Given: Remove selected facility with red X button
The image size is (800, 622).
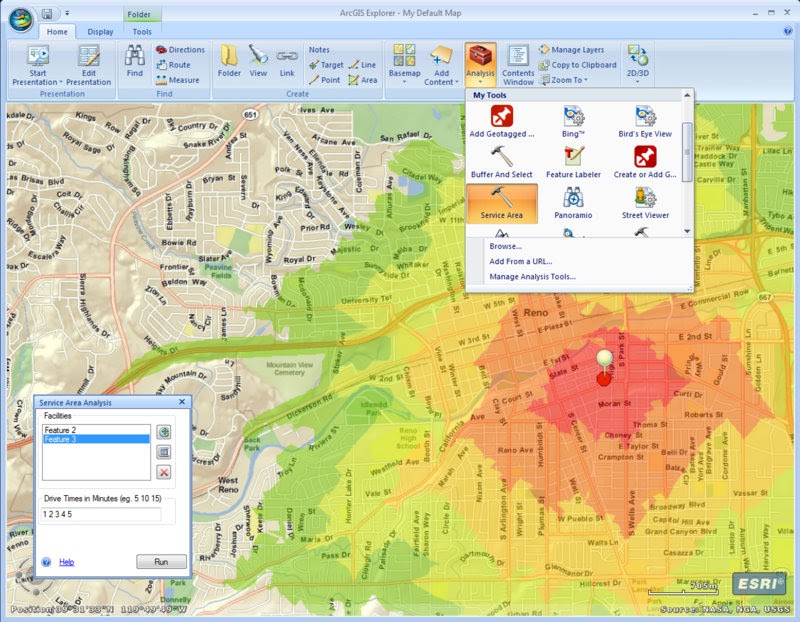Looking at the screenshot, I should click(x=164, y=472).
